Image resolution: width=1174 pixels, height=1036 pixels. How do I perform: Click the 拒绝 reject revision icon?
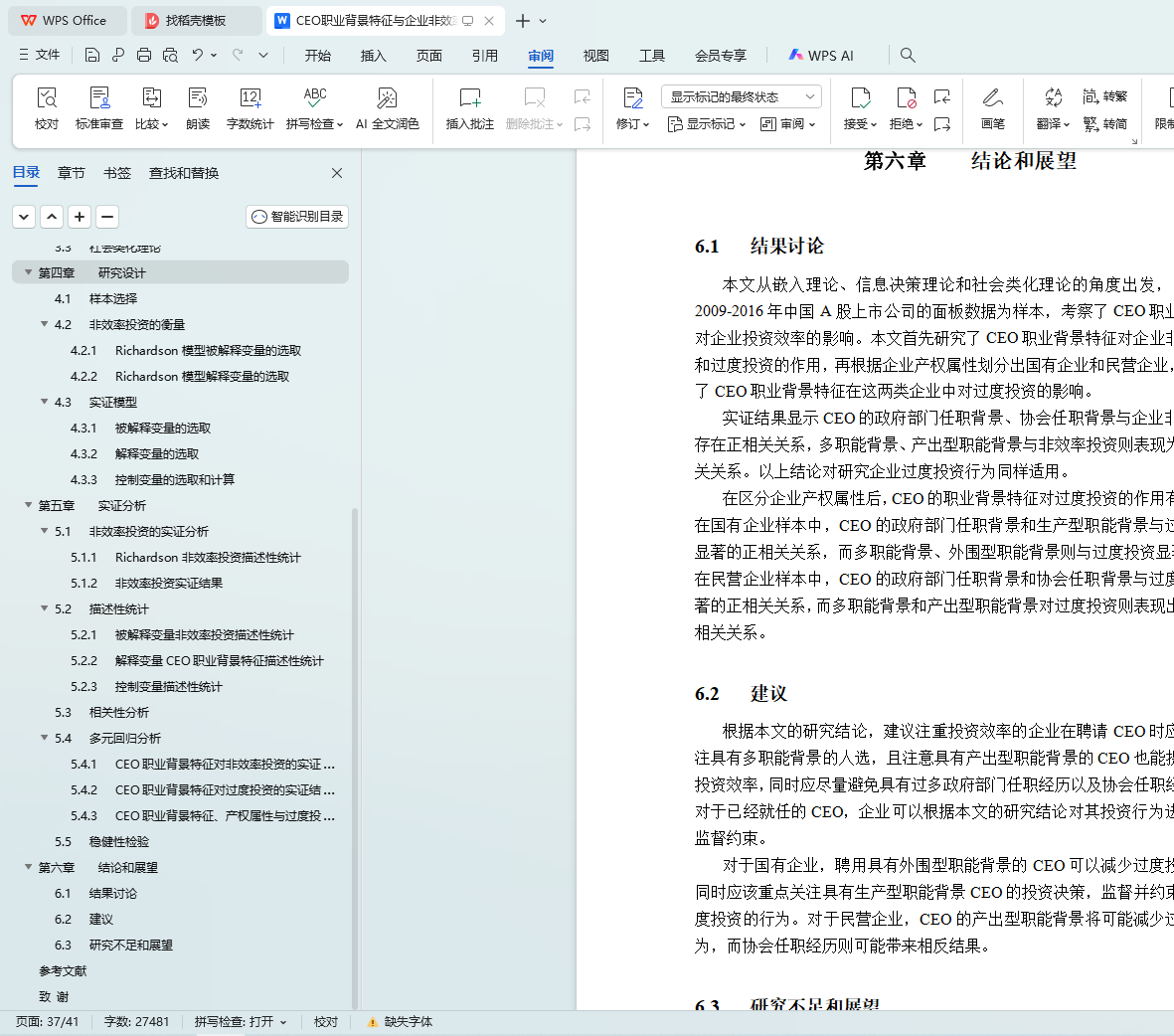point(906,98)
